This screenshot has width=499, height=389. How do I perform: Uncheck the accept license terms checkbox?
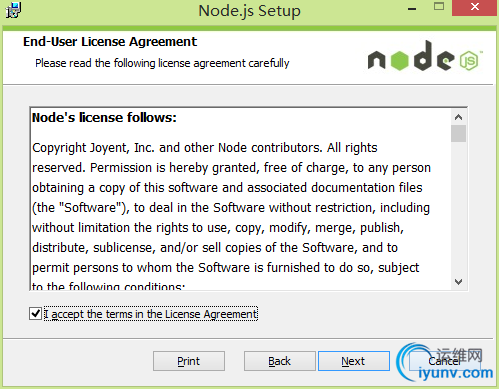coord(35,314)
